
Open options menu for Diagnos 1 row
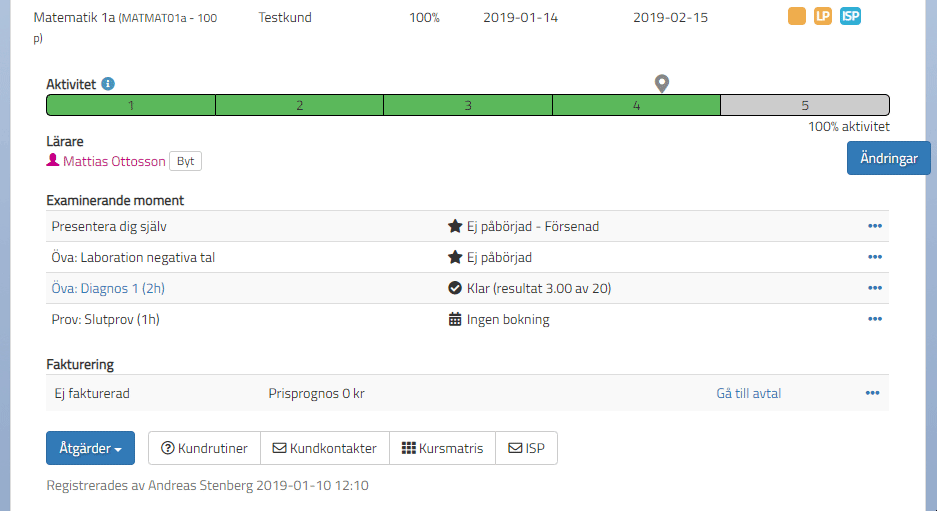pyautogui.click(x=875, y=288)
